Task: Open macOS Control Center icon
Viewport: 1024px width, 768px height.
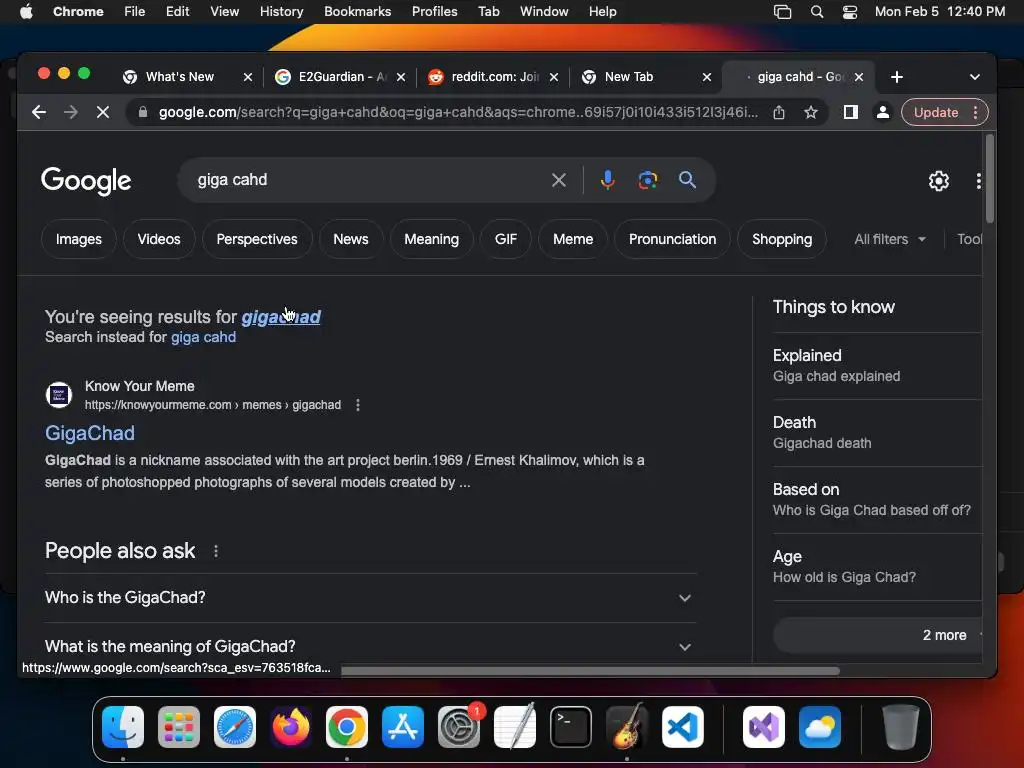Action: point(849,12)
